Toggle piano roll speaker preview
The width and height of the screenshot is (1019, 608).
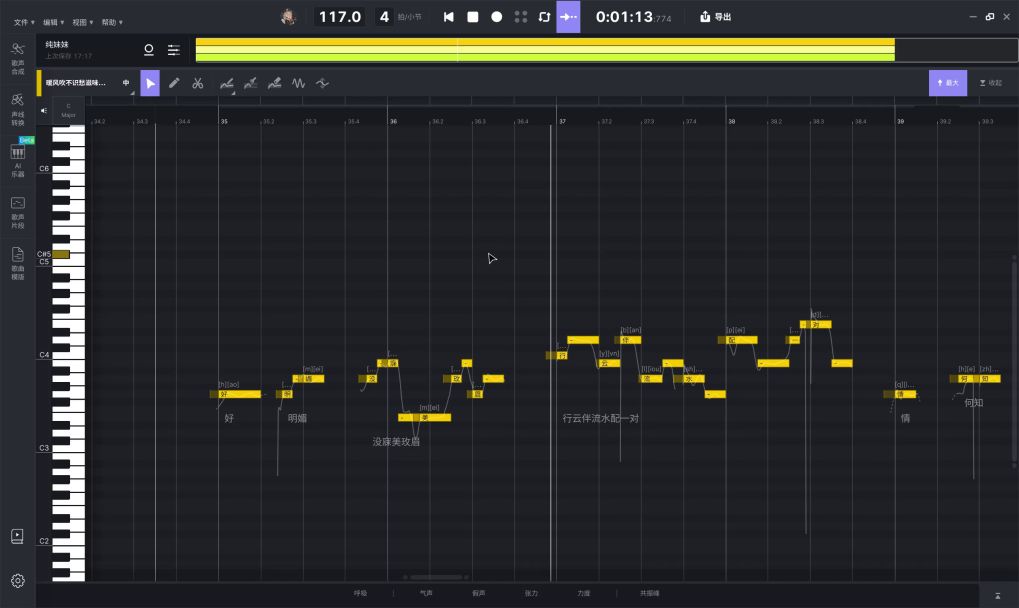click(x=44, y=111)
